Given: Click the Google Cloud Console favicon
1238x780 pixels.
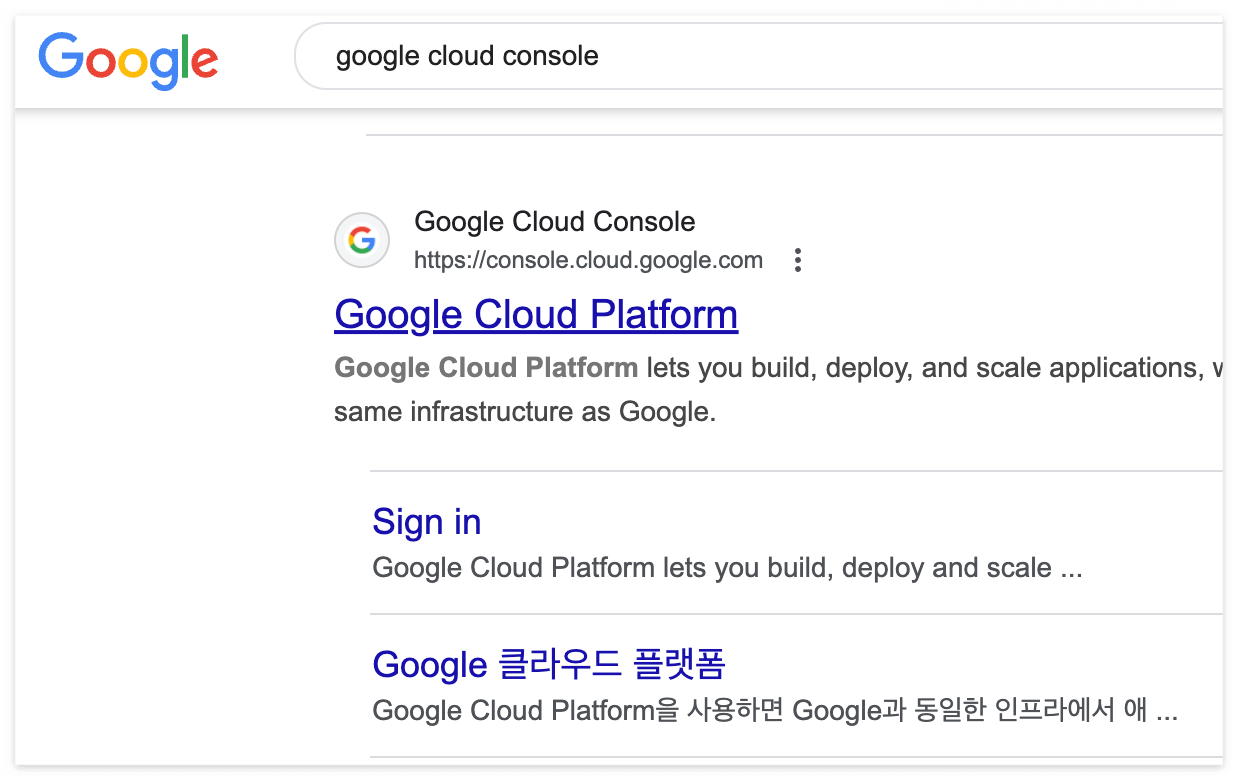Looking at the screenshot, I should (x=361, y=241).
